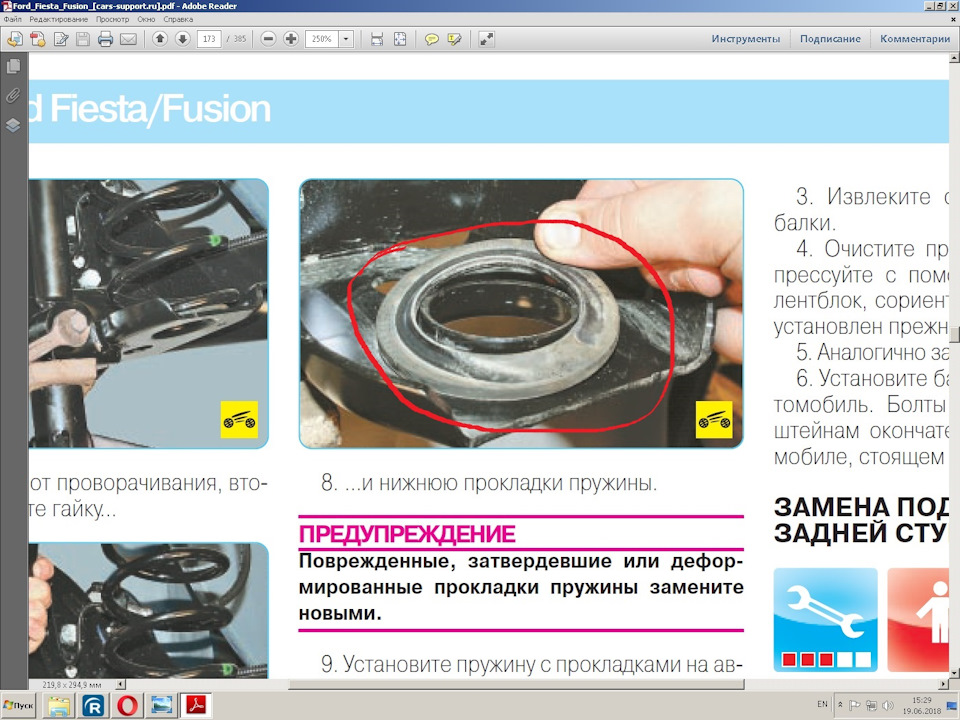Click the volume speaker tray icon
960x720 pixels.
(x=888, y=705)
